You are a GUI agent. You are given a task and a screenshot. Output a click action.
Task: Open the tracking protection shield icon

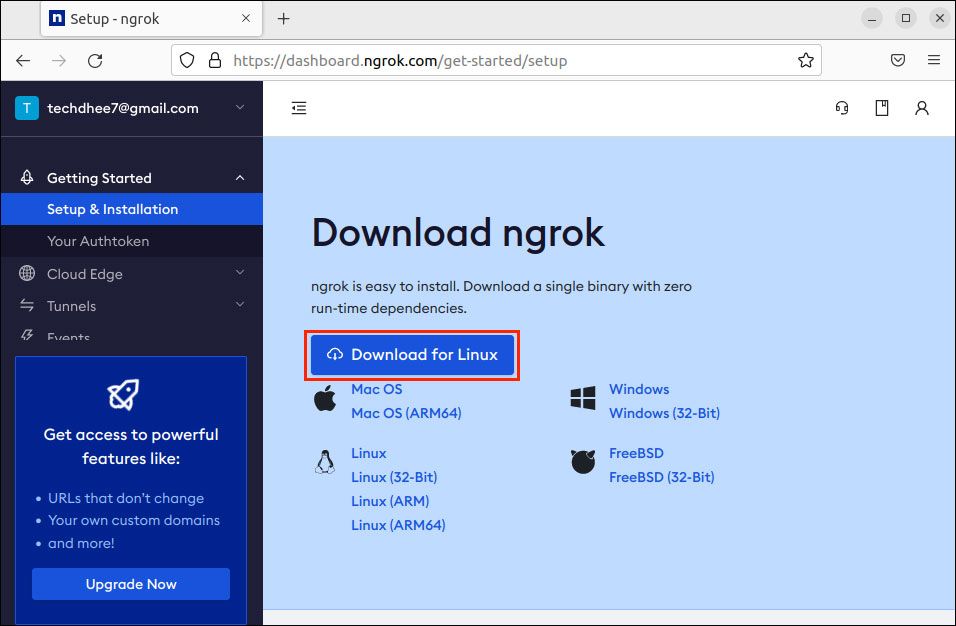tap(187, 60)
